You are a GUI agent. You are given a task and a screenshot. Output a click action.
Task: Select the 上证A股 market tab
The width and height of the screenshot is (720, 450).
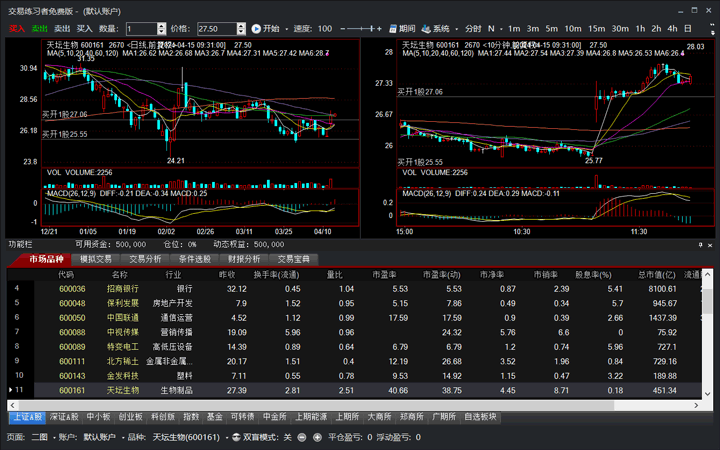point(27,417)
